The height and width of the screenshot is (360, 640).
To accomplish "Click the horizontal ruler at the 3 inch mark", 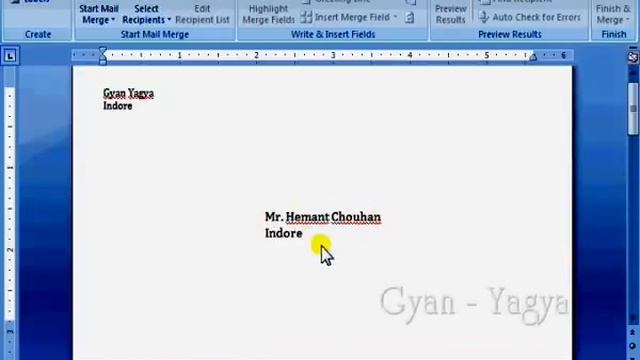I will coord(333,55).
